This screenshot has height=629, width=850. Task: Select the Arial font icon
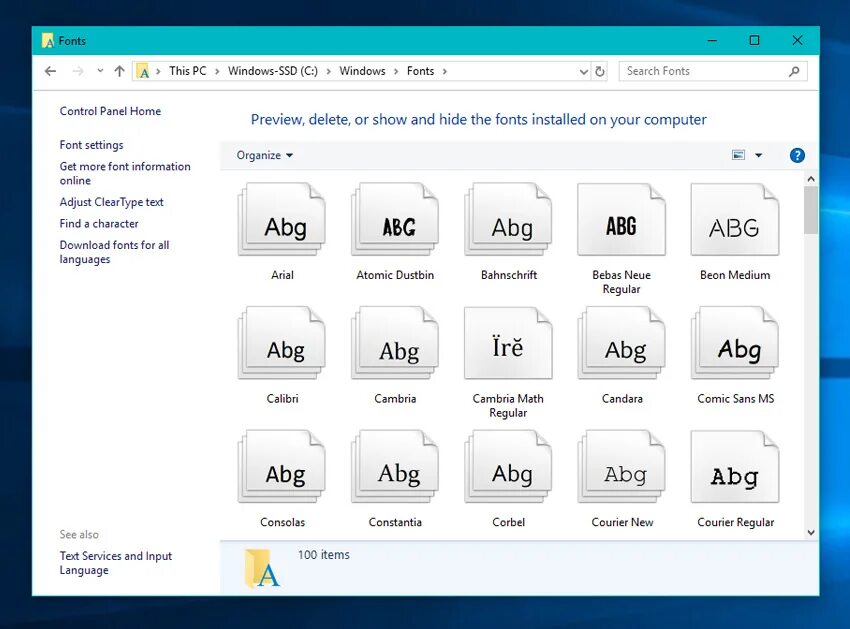point(282,220)
